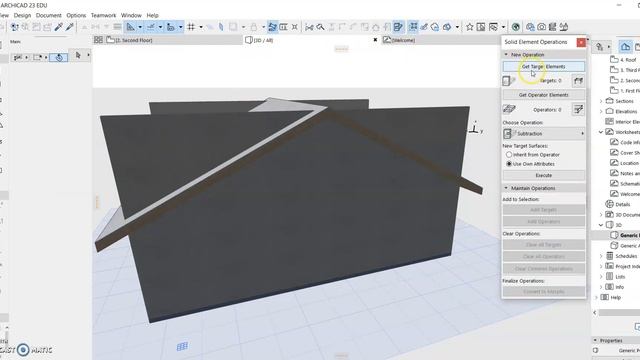The image size is (640, 360).
Task: Open the snap guides dropdown arrow
Action: coord(160,27)
